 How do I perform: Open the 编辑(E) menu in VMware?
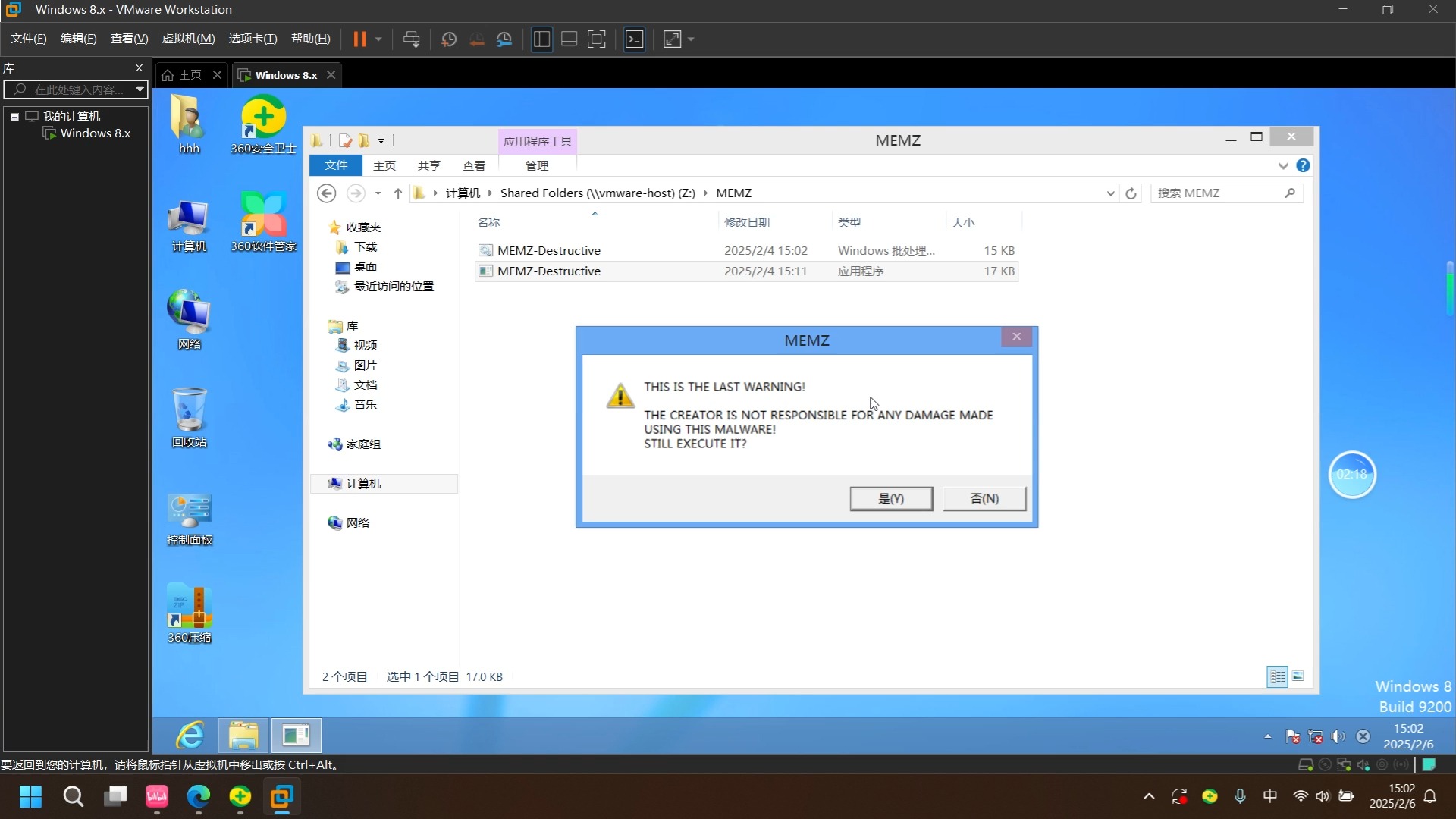(78, 39)
